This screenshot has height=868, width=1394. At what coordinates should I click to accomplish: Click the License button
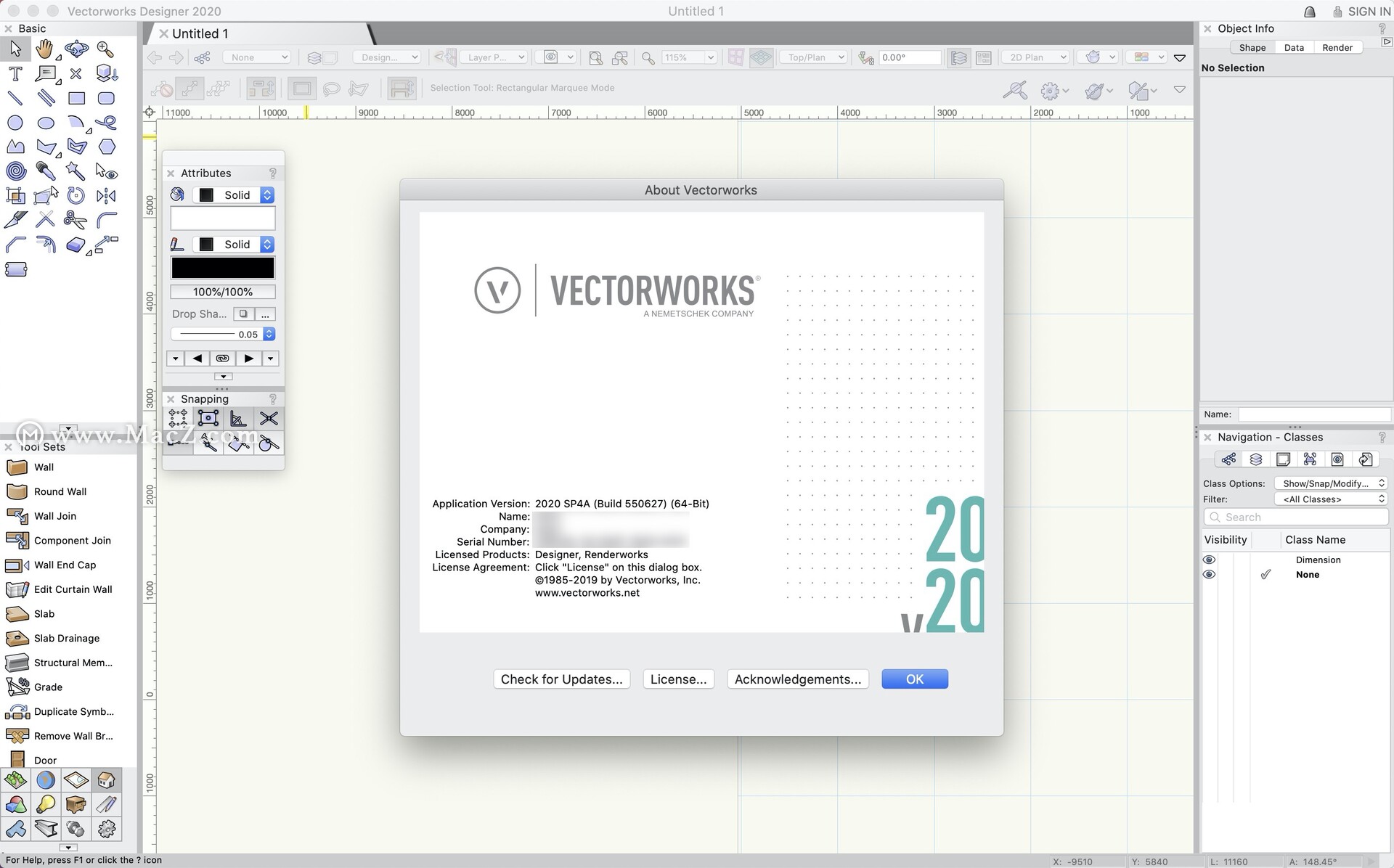click(x=678, y=679)
